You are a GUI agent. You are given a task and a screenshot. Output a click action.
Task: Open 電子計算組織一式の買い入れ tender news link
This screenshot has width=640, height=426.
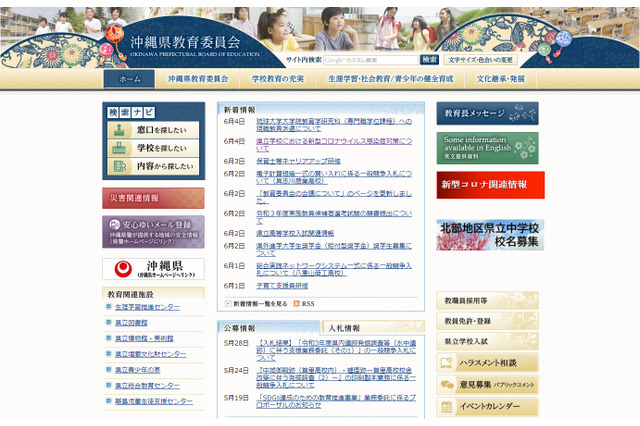tap(334, 177)
